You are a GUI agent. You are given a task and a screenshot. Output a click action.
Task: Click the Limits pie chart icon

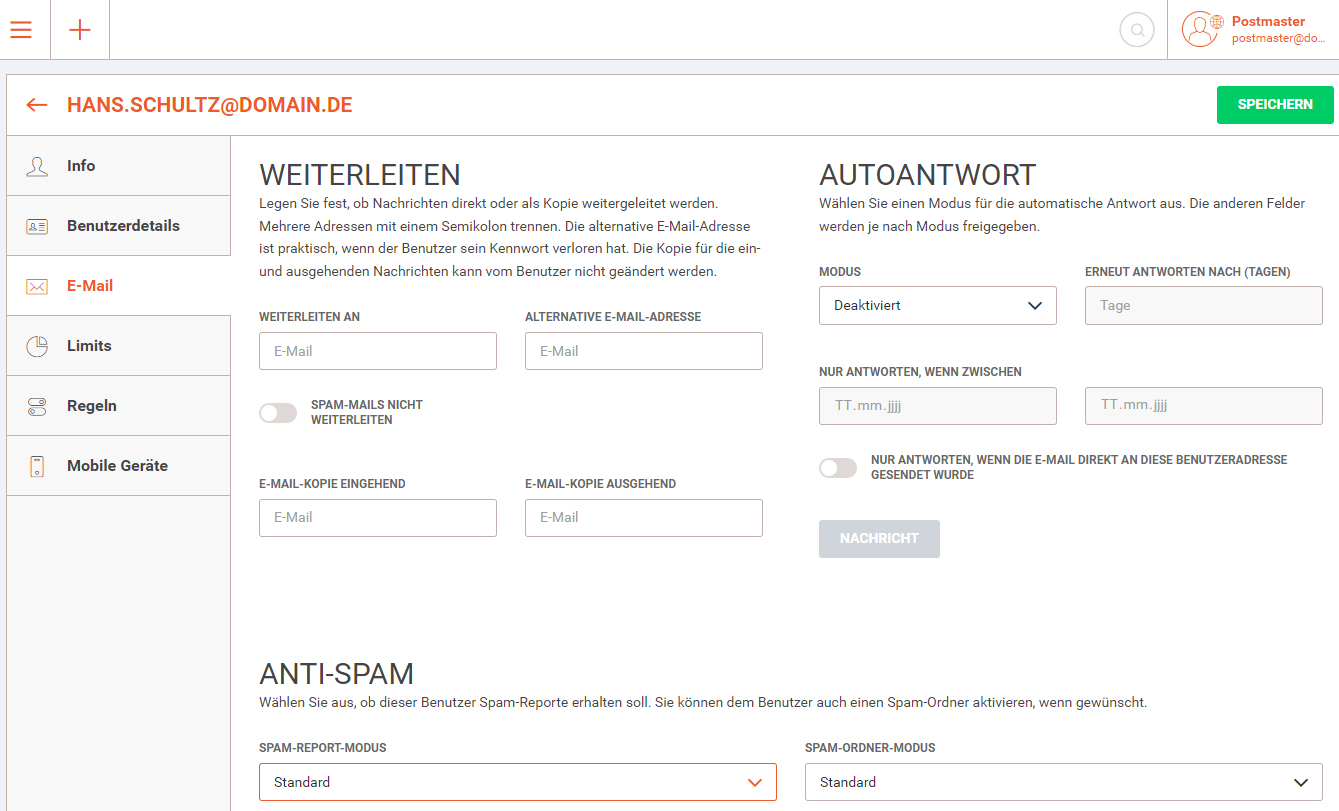point(37,346)
